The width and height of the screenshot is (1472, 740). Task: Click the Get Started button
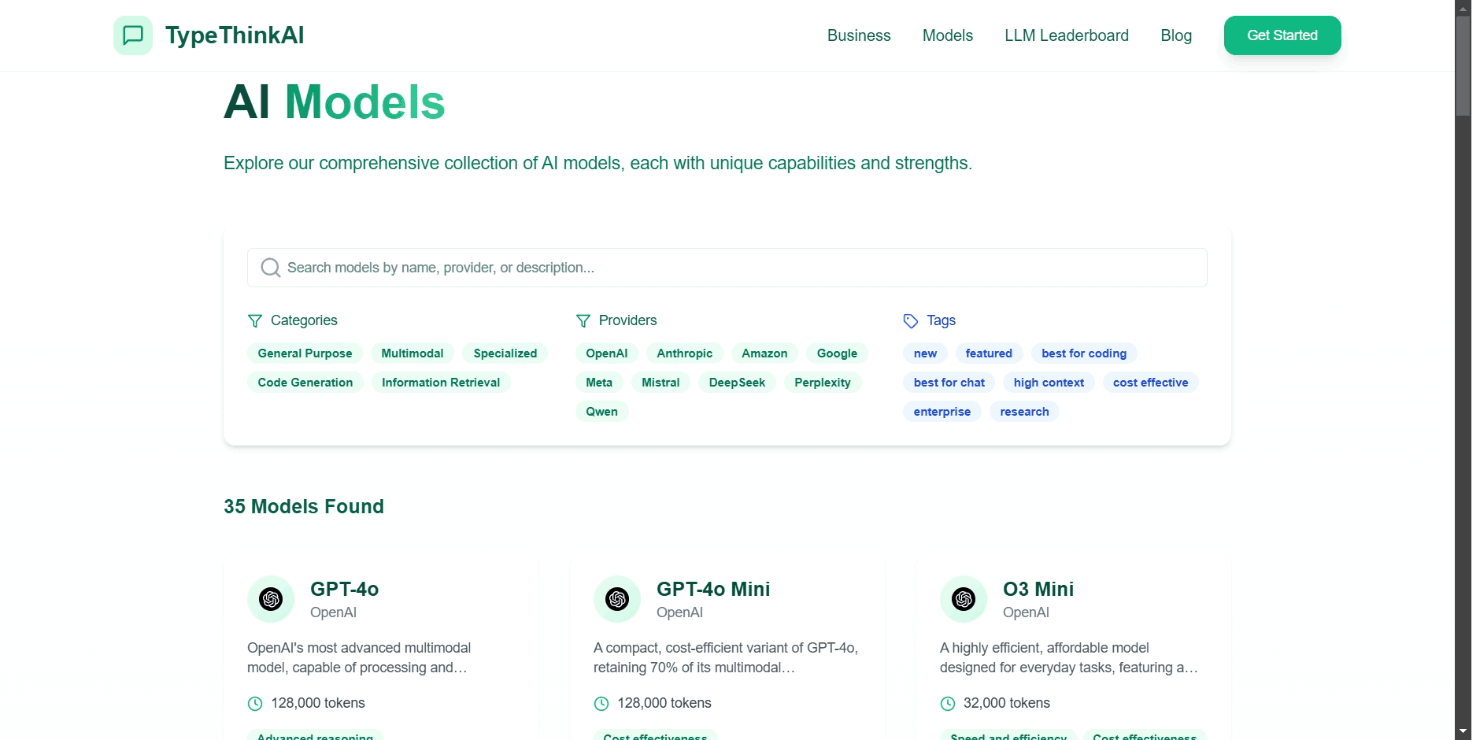coord(1282,36)
